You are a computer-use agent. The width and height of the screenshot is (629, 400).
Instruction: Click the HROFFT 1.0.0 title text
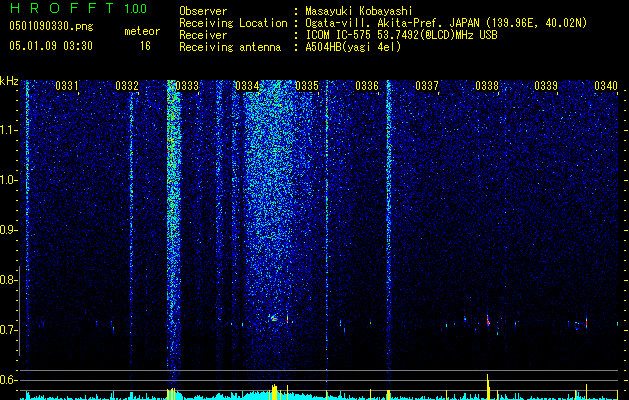pyautogui.click(x=78, y=8)
